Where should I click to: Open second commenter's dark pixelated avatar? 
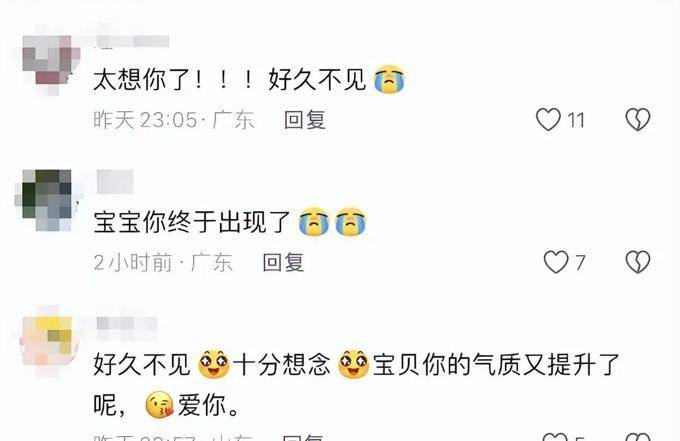(47, 200)
